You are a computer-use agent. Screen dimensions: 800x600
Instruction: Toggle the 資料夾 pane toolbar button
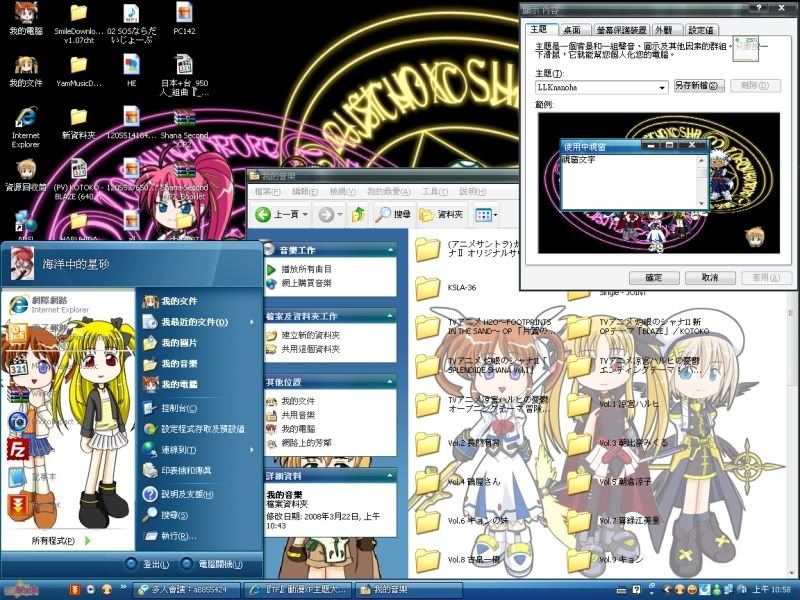(441, 215)
